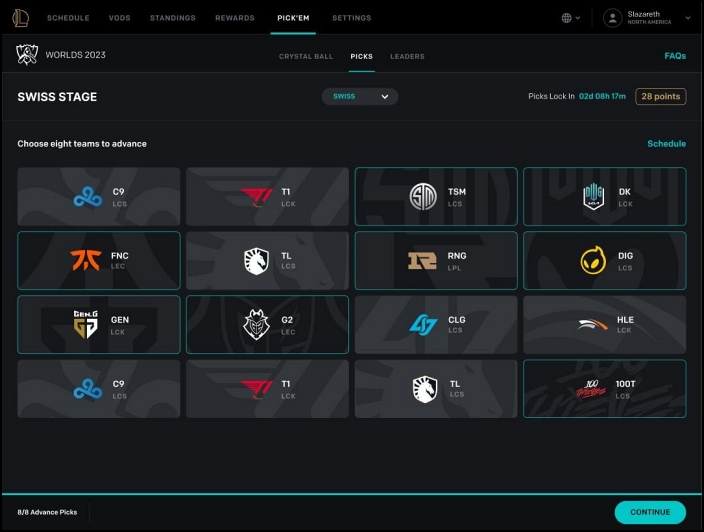Click the G2 Esports logo icon

tap(256, 325)
